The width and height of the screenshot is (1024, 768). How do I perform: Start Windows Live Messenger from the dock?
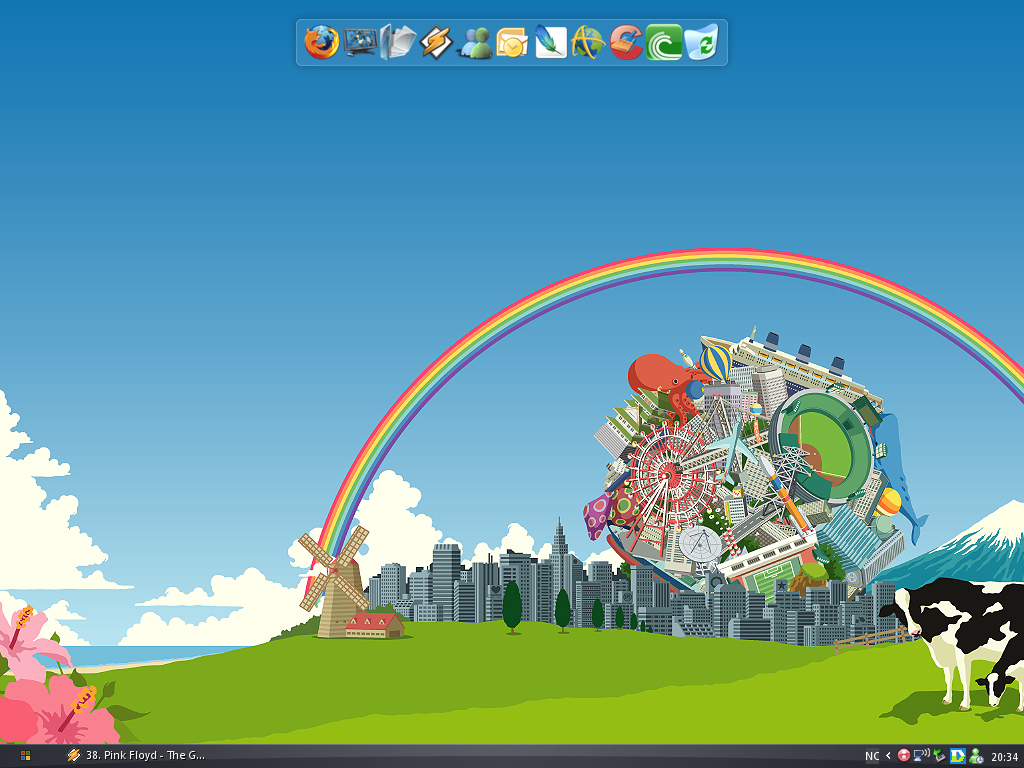472,44
